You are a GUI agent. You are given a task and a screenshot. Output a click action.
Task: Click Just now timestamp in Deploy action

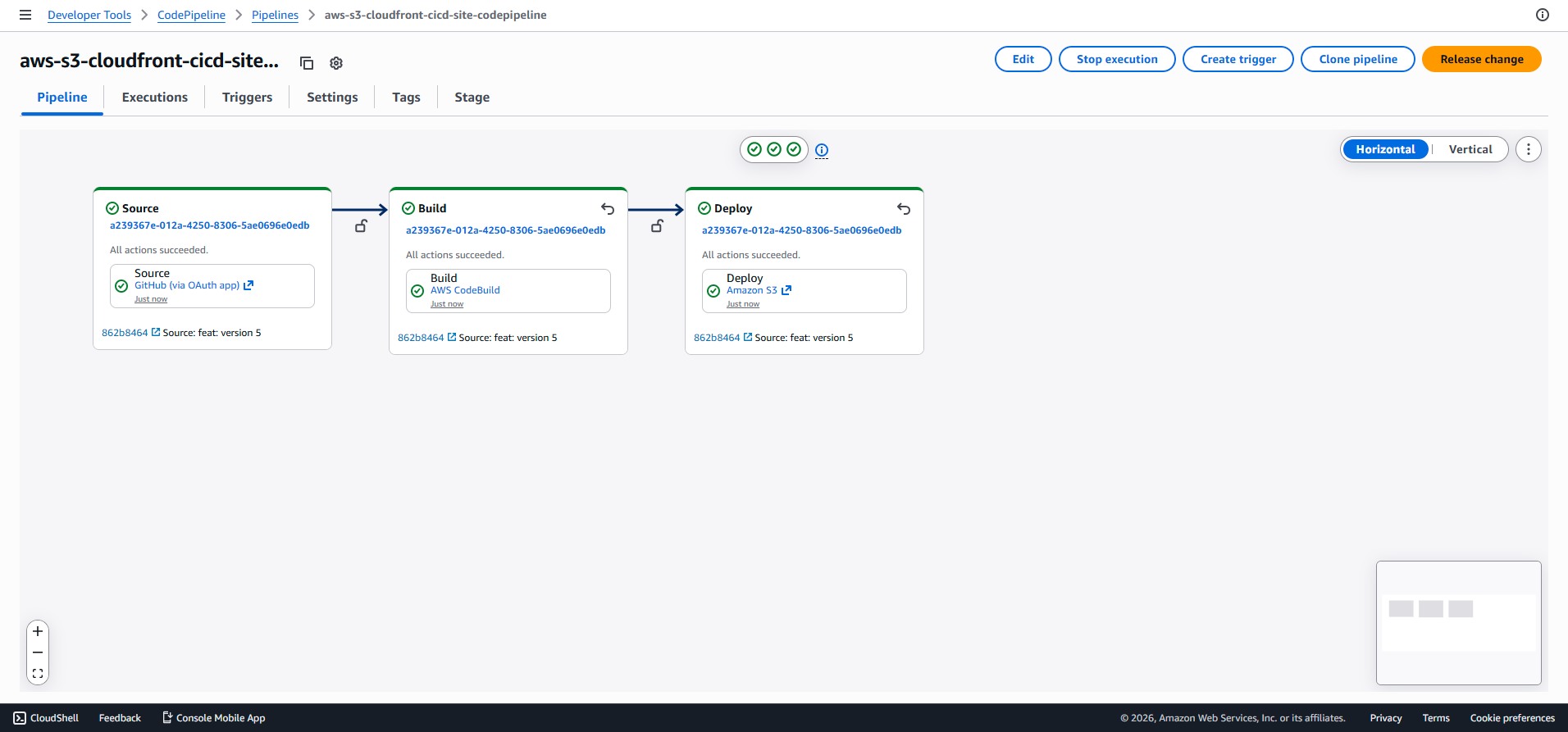pos(743,304)
